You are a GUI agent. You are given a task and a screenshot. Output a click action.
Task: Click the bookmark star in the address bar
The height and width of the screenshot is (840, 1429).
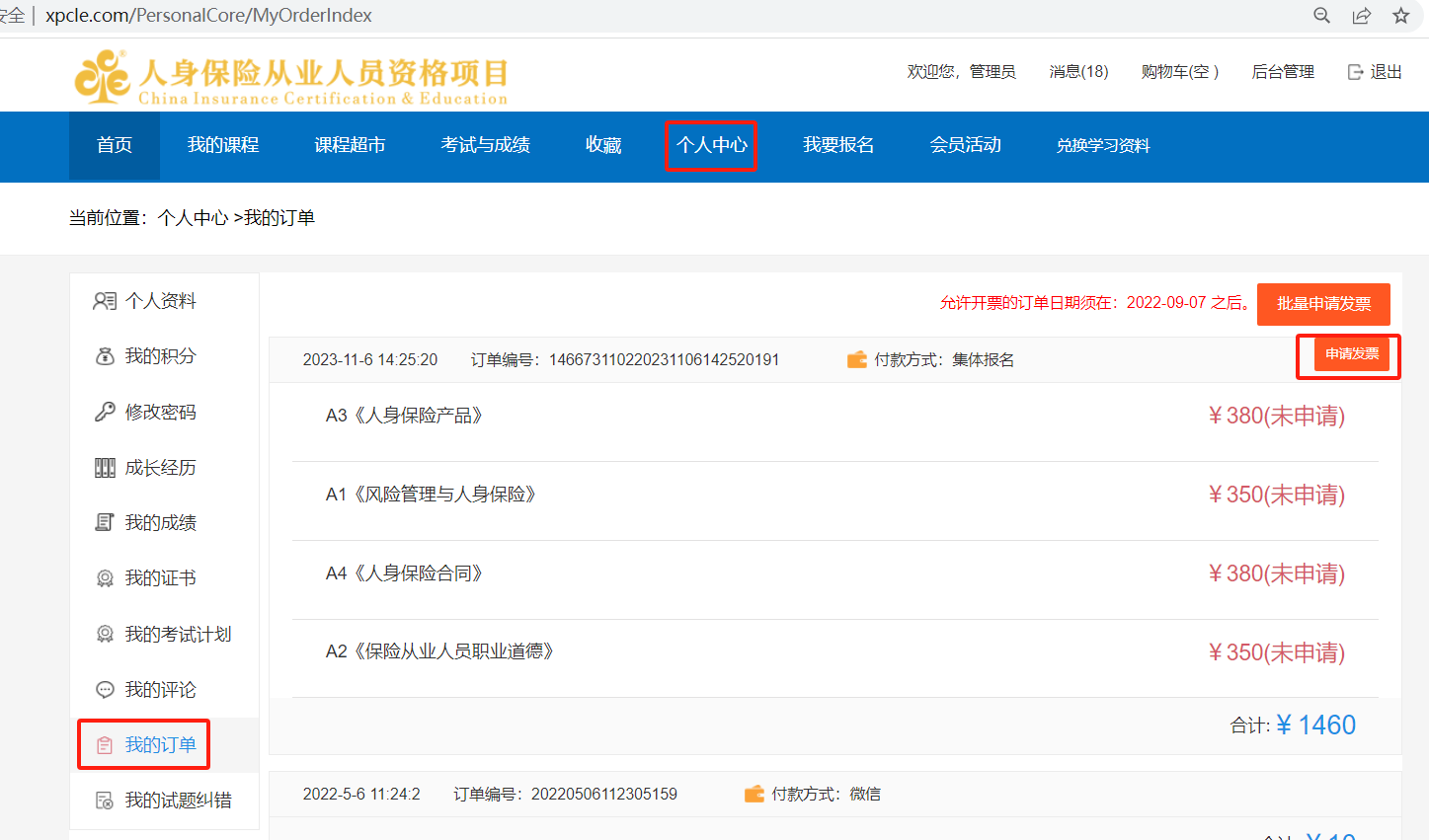(x=1401, y=15)
